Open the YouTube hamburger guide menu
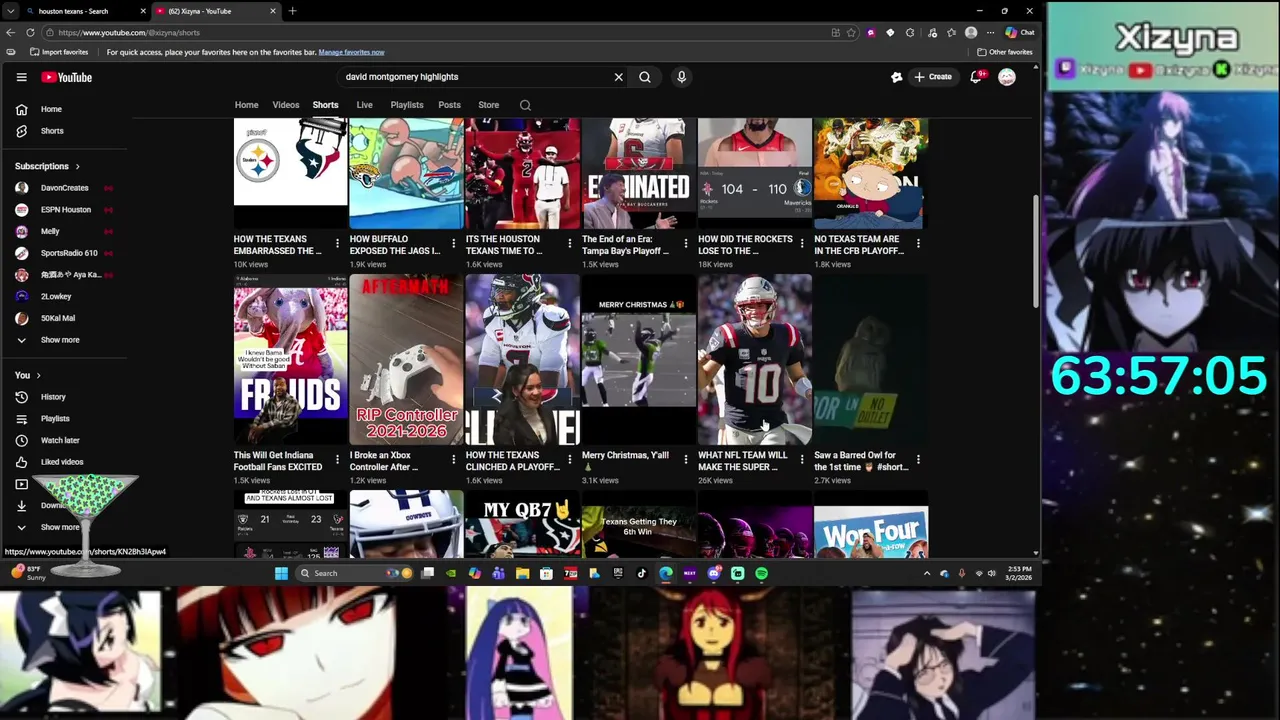 (21, 77)
